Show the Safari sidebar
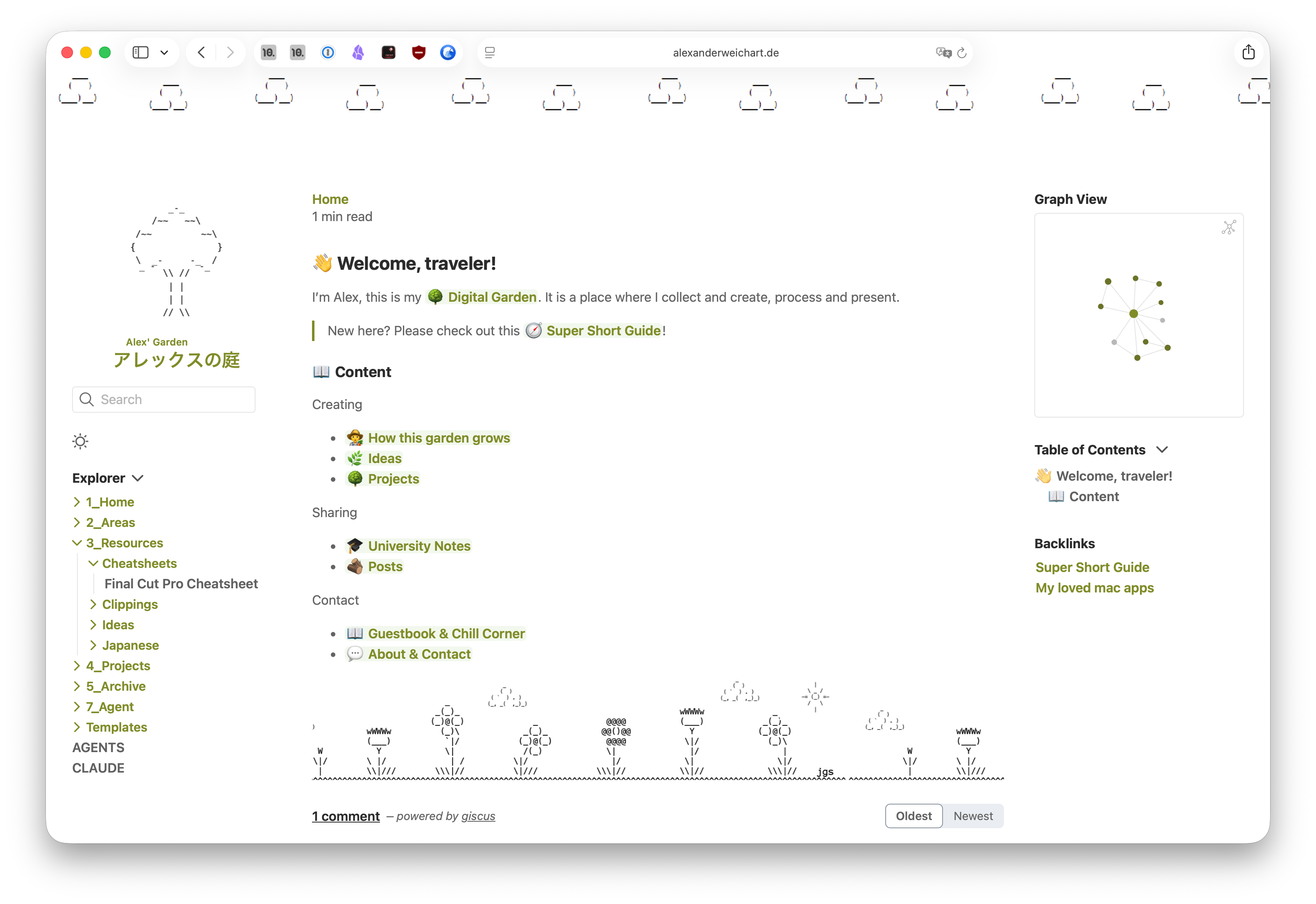 140,53
